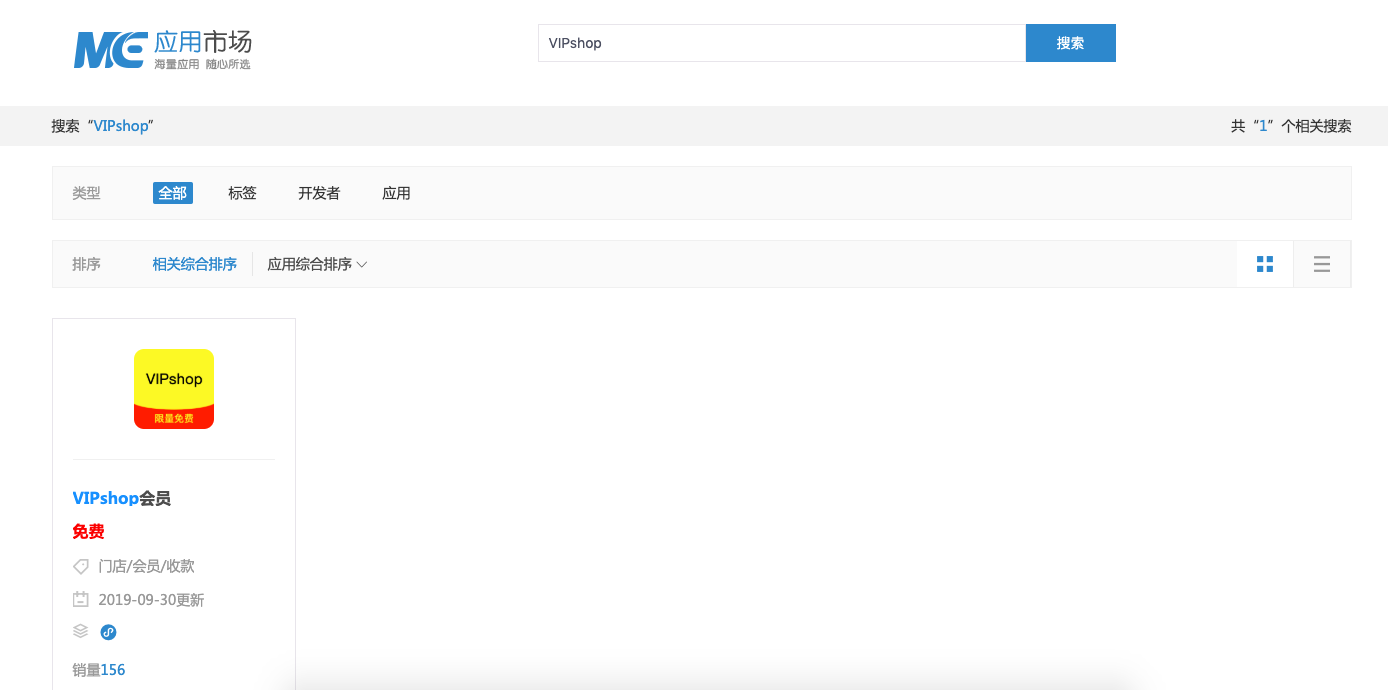Click the tag icon beside 门店/会员/收款
This screenshot has height=690, width=1388.
81,566
